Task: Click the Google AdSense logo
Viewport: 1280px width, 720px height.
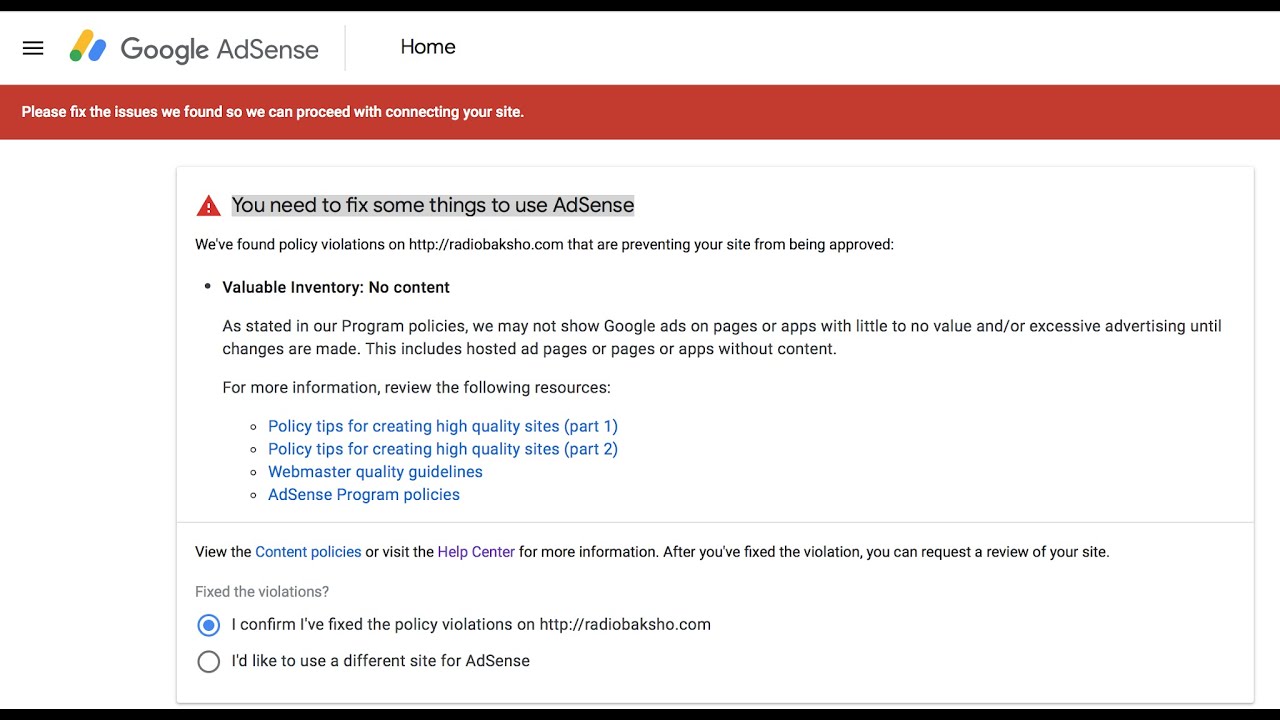Action: (x=194, y=48)
